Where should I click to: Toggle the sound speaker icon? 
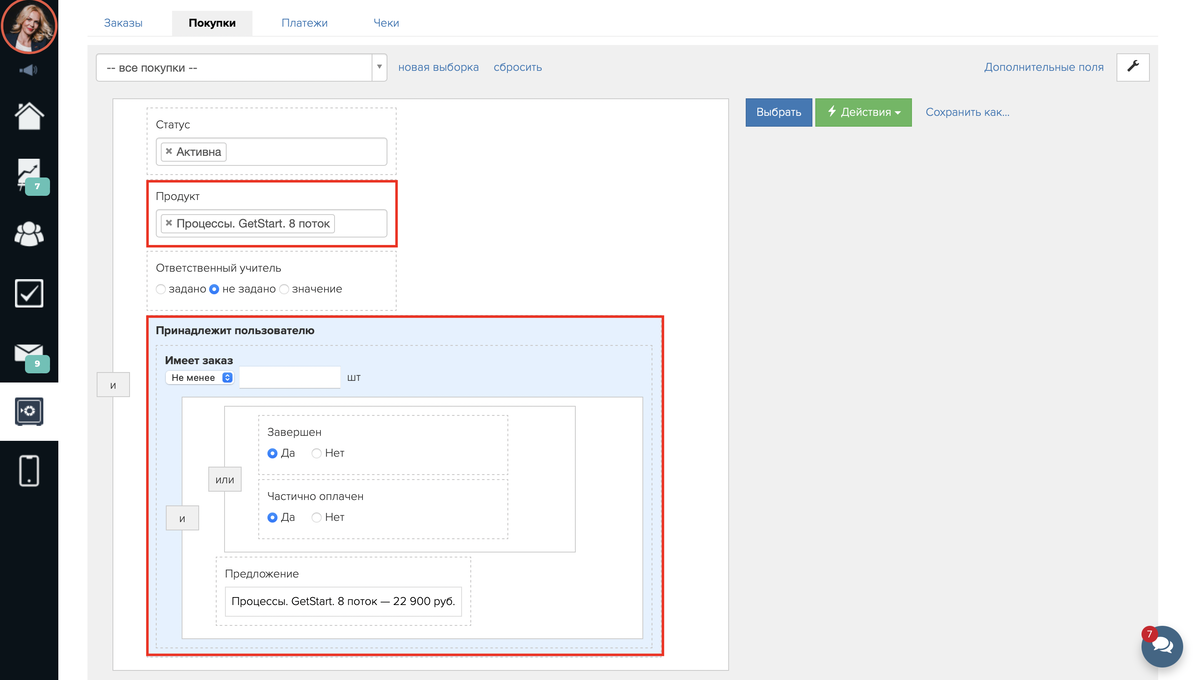pos(29,70)
